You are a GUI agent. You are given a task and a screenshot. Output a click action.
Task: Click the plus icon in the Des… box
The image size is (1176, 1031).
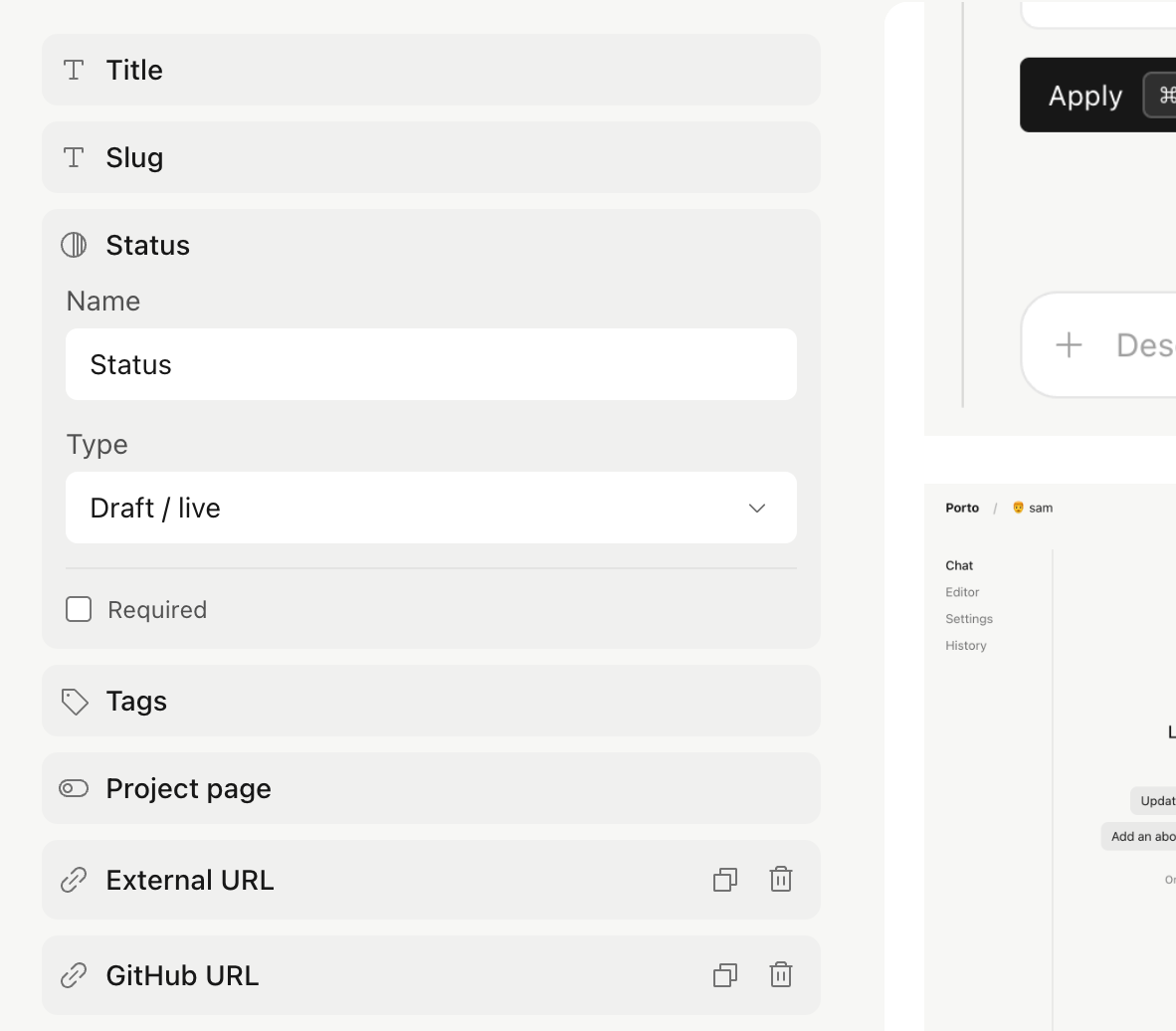(x=1069, y=345)
